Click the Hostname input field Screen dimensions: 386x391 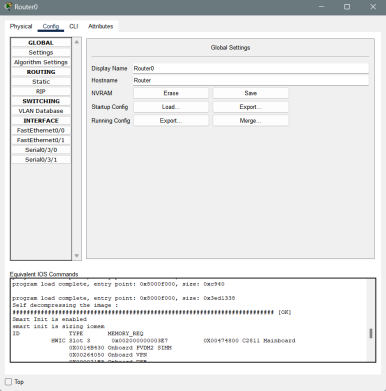pos(251,80)
